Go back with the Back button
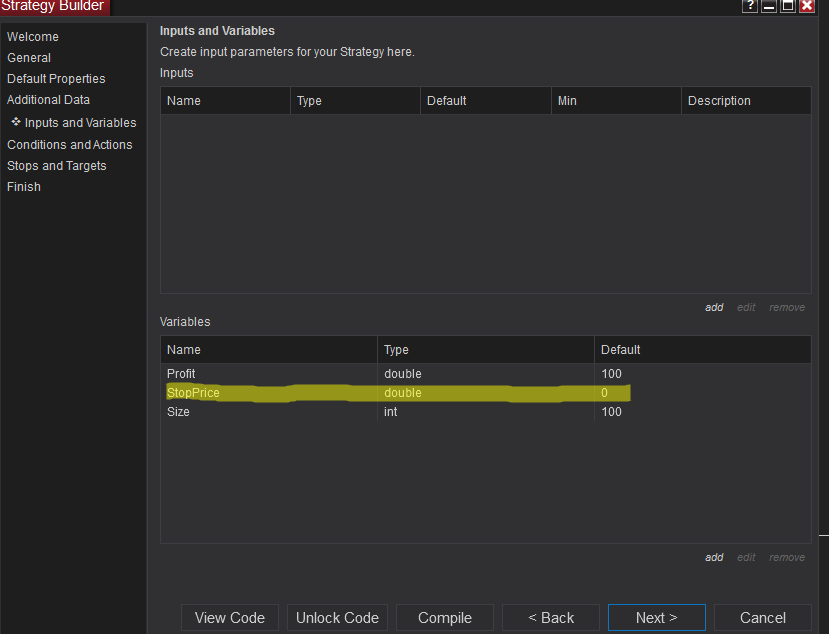 click(551, 618)
